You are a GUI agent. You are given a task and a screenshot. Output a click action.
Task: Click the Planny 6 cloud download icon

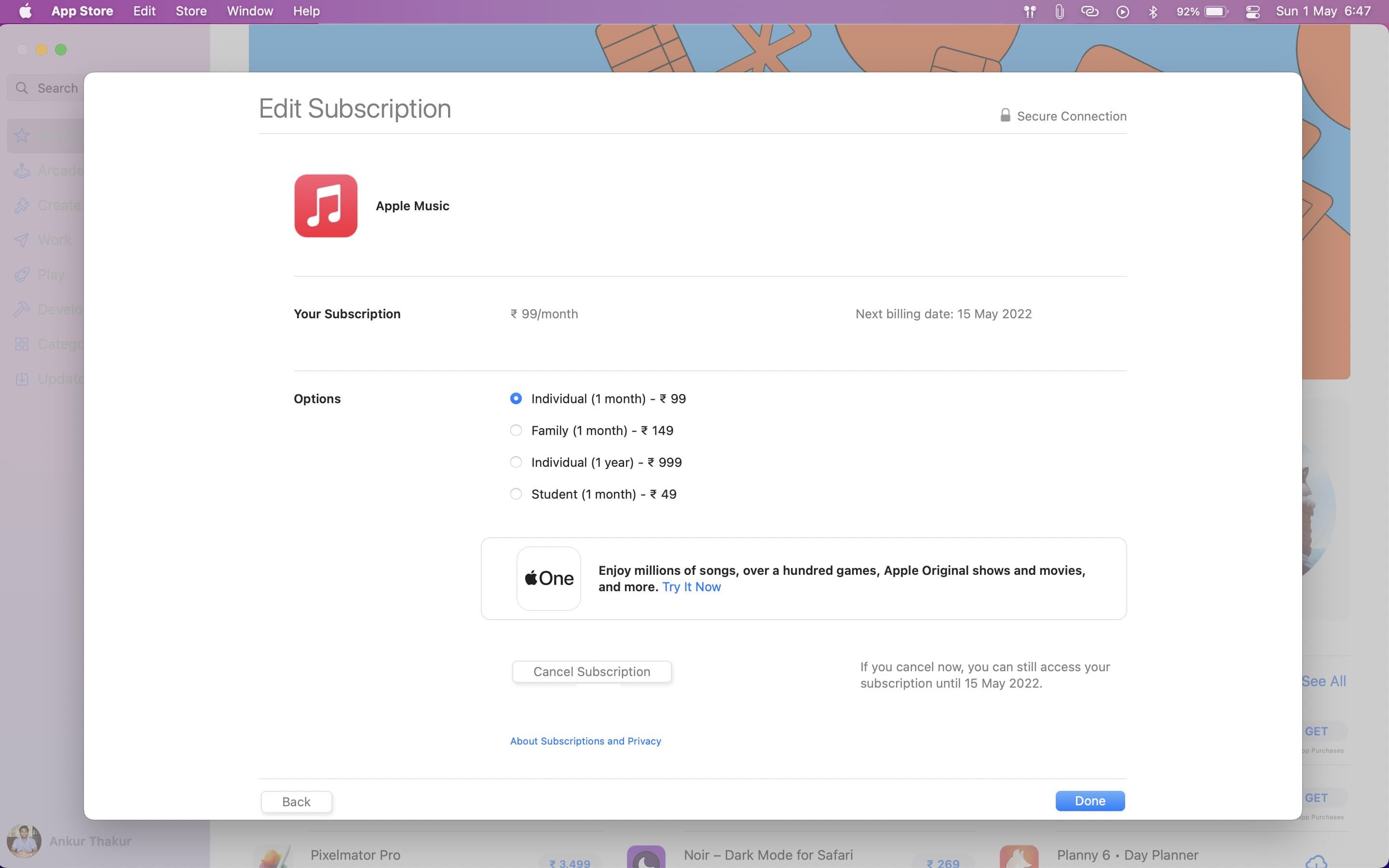(1316, 862)
